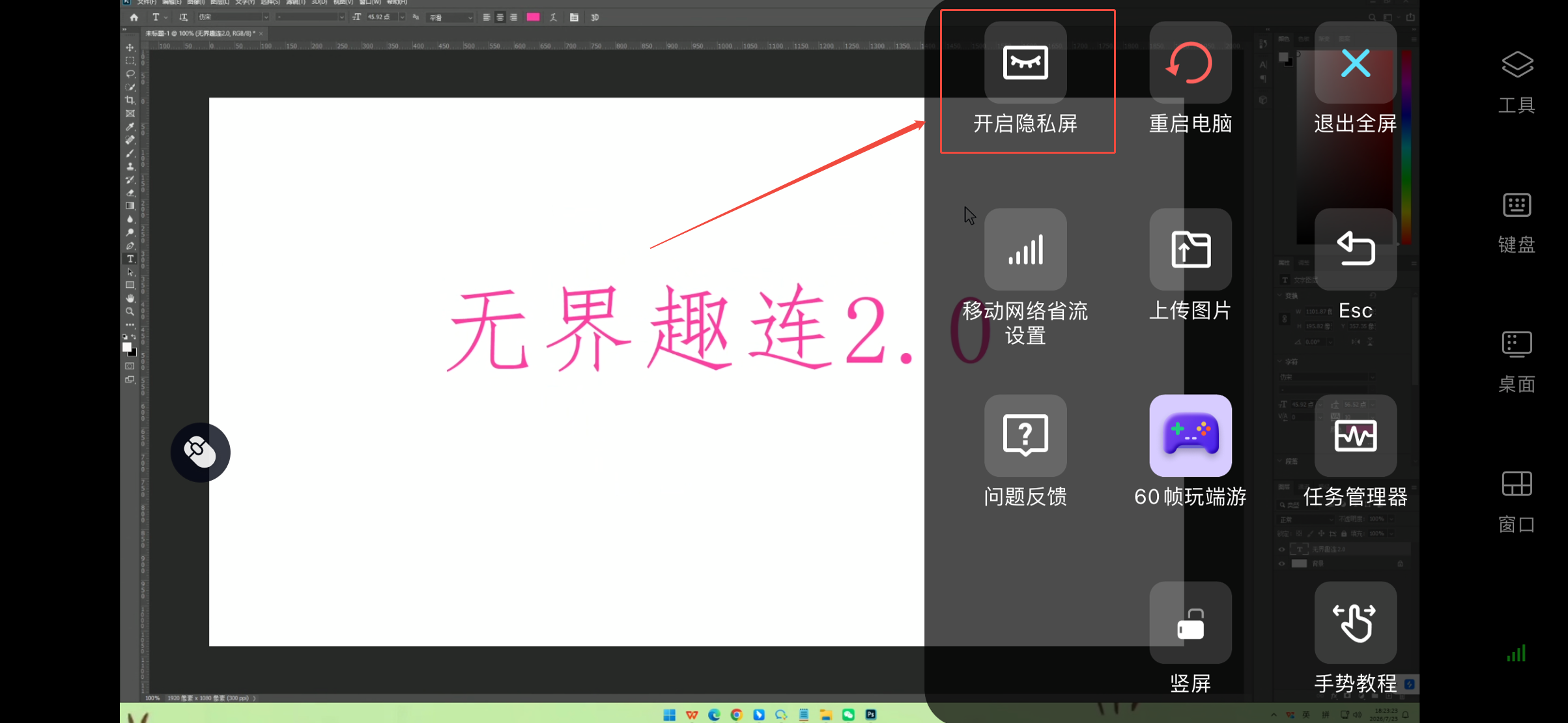
Task: Right-align the text
Action: (x=514, y=18)
